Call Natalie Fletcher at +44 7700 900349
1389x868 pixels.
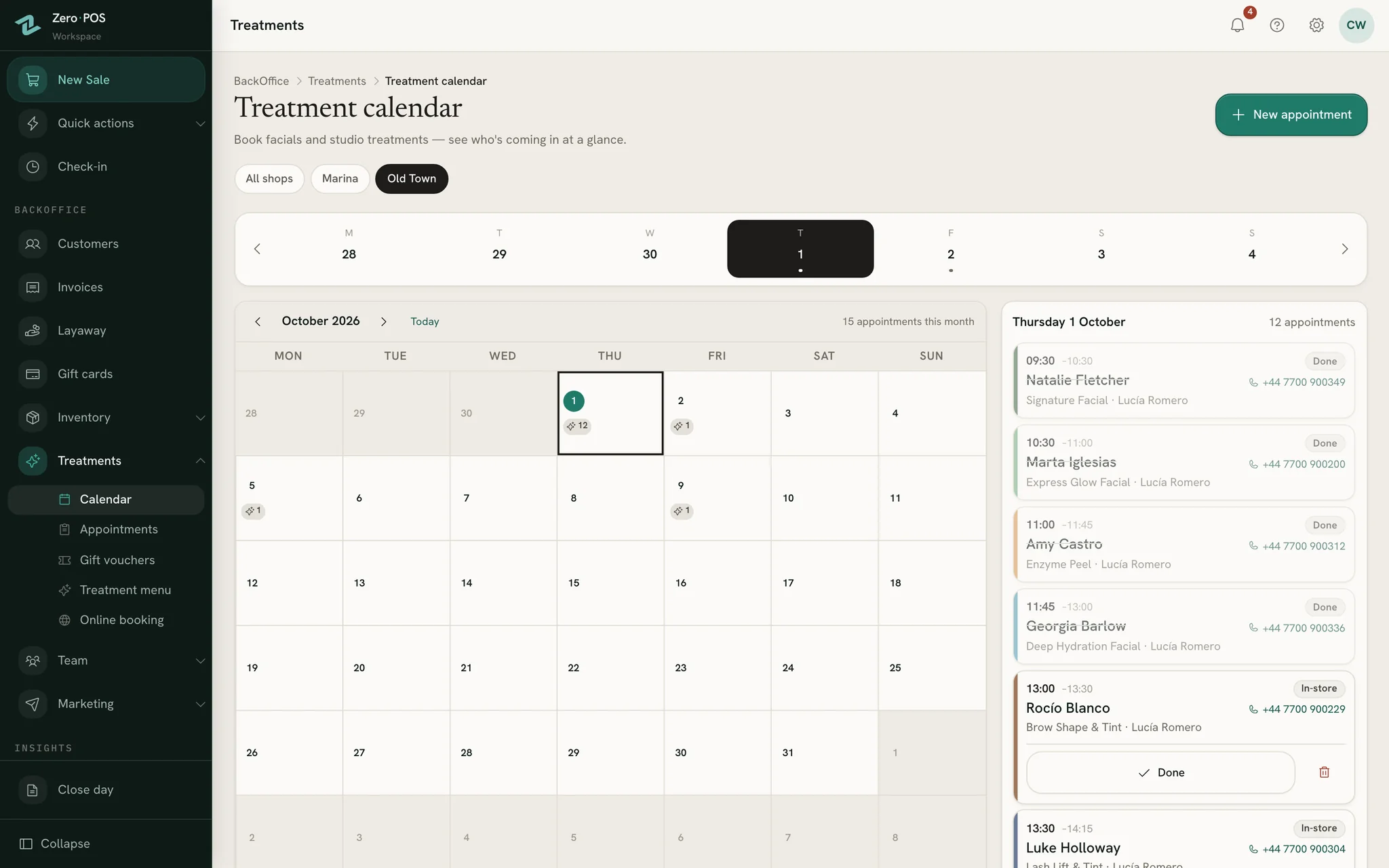coord(1297,382)
